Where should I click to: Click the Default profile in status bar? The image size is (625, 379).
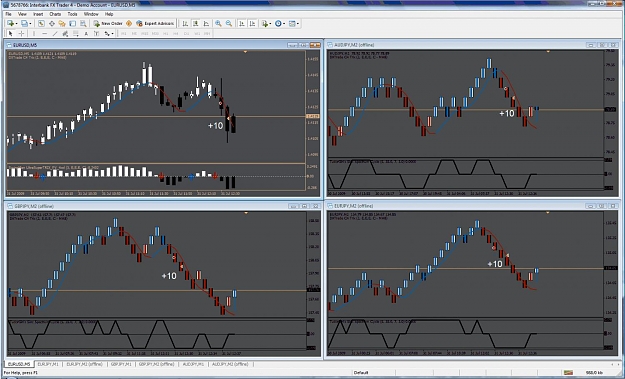click(361, 373)
